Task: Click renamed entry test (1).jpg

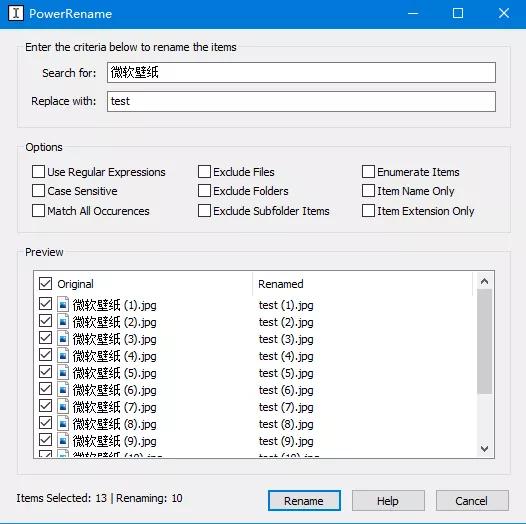Action: coord(286,305)
